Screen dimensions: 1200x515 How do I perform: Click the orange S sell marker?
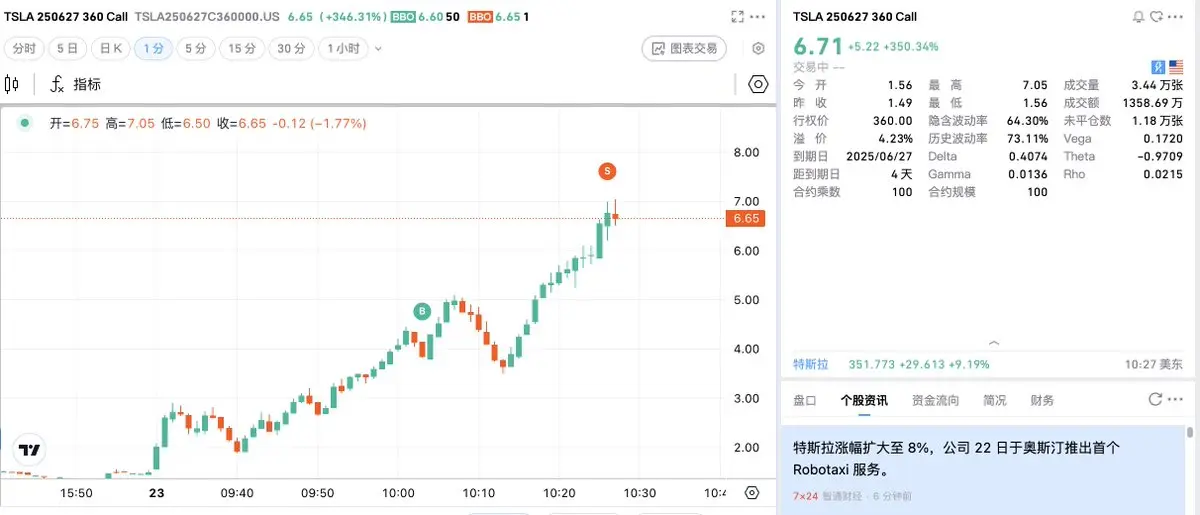pyautogui.click(x=607, y=171)
